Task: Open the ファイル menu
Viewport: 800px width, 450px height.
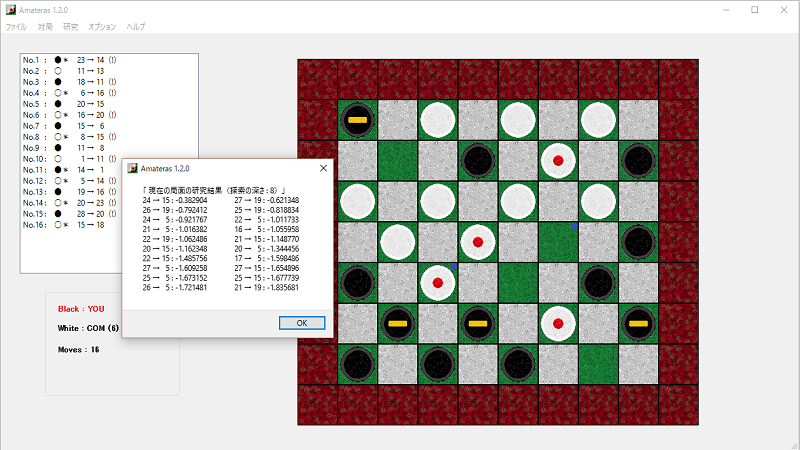Action: coord(16,27)
